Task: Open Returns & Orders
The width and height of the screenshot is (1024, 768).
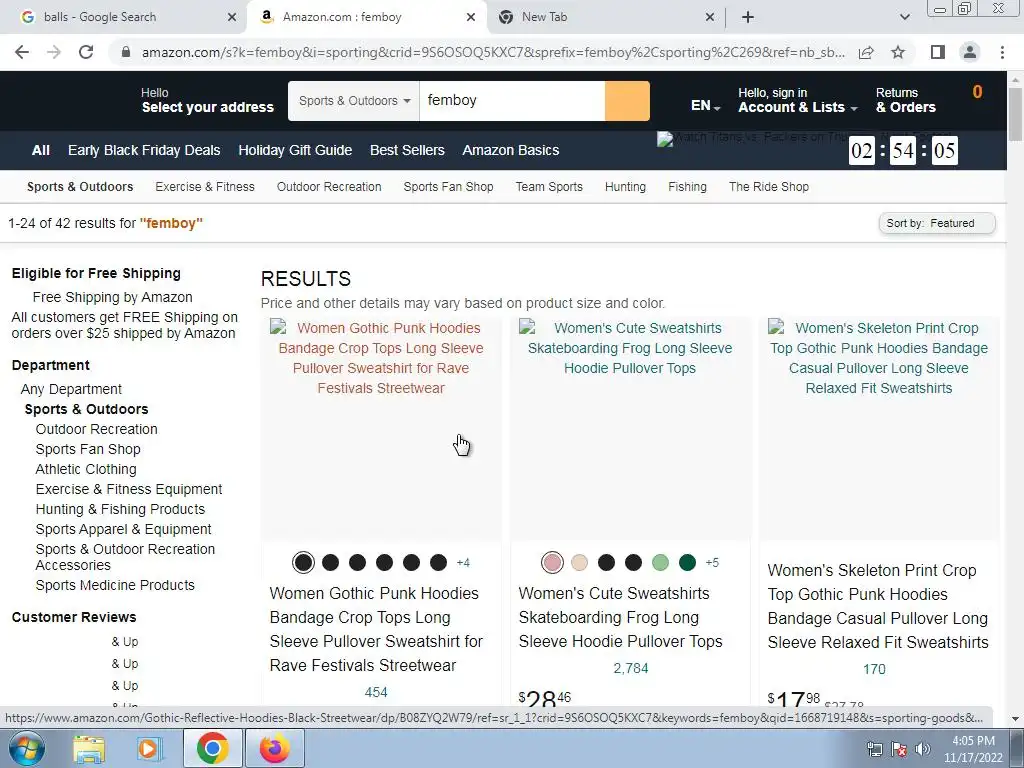Action: 906,101
